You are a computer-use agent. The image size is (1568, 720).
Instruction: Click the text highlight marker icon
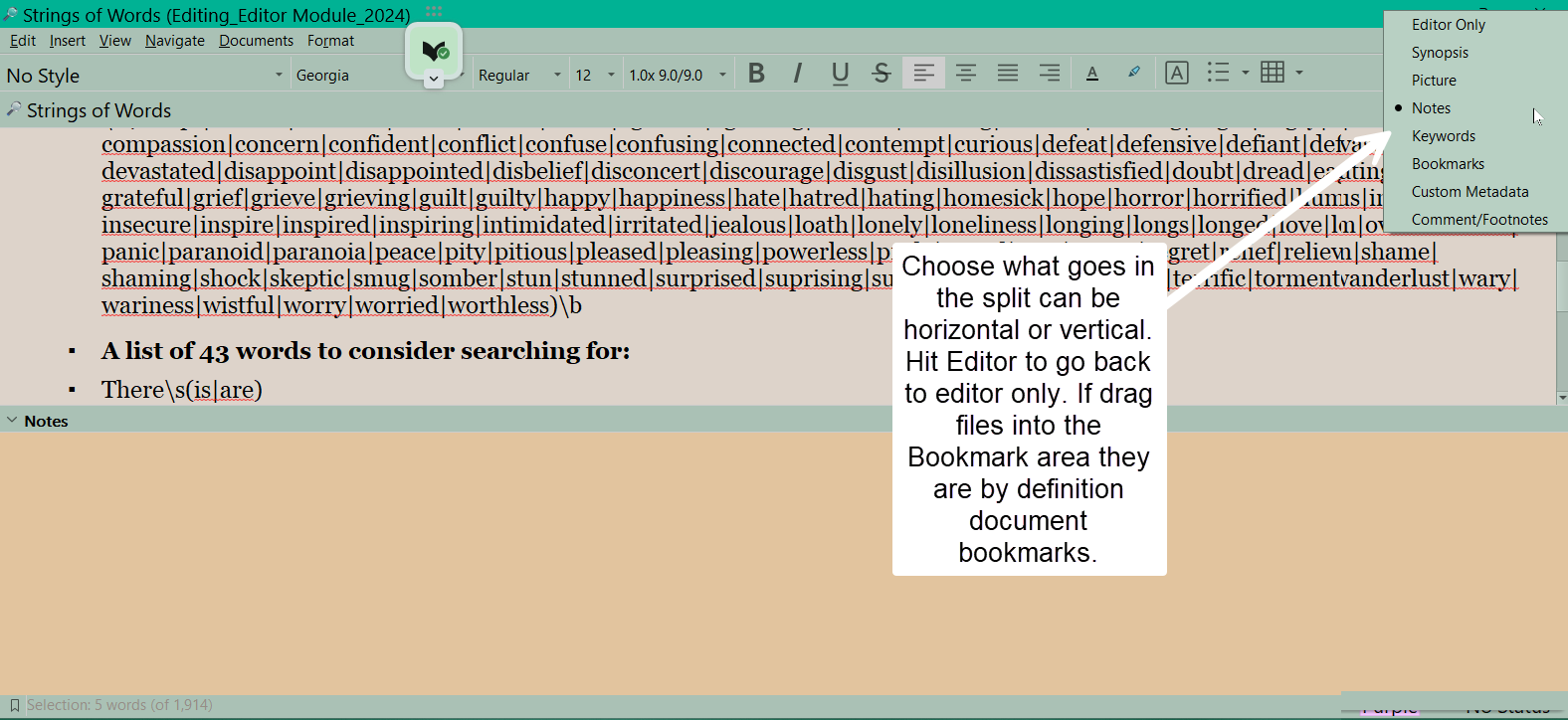(1134, 74)
